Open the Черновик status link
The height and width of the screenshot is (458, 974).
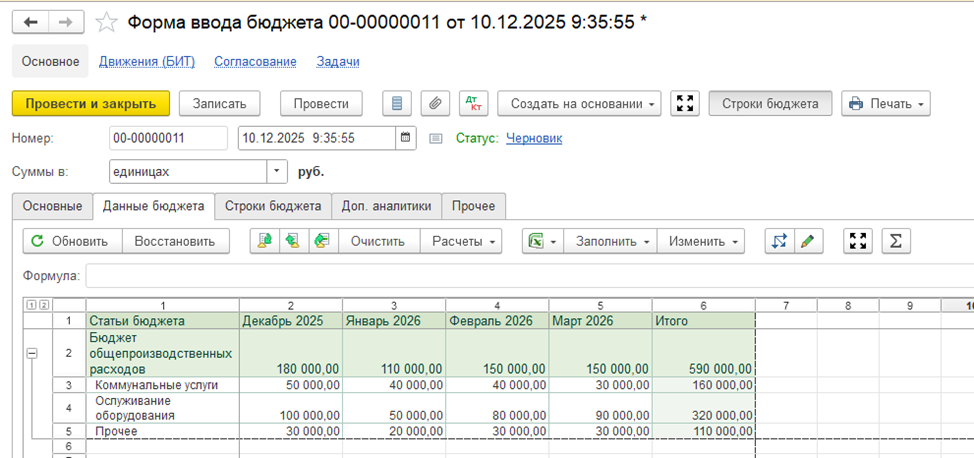pos(533,138)
